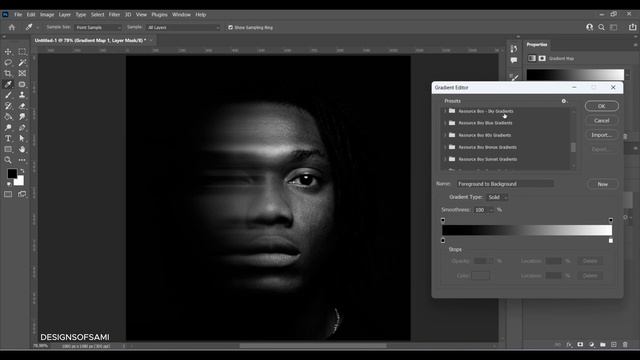Expand the Blue Gradients preset folder

point(445,123)
